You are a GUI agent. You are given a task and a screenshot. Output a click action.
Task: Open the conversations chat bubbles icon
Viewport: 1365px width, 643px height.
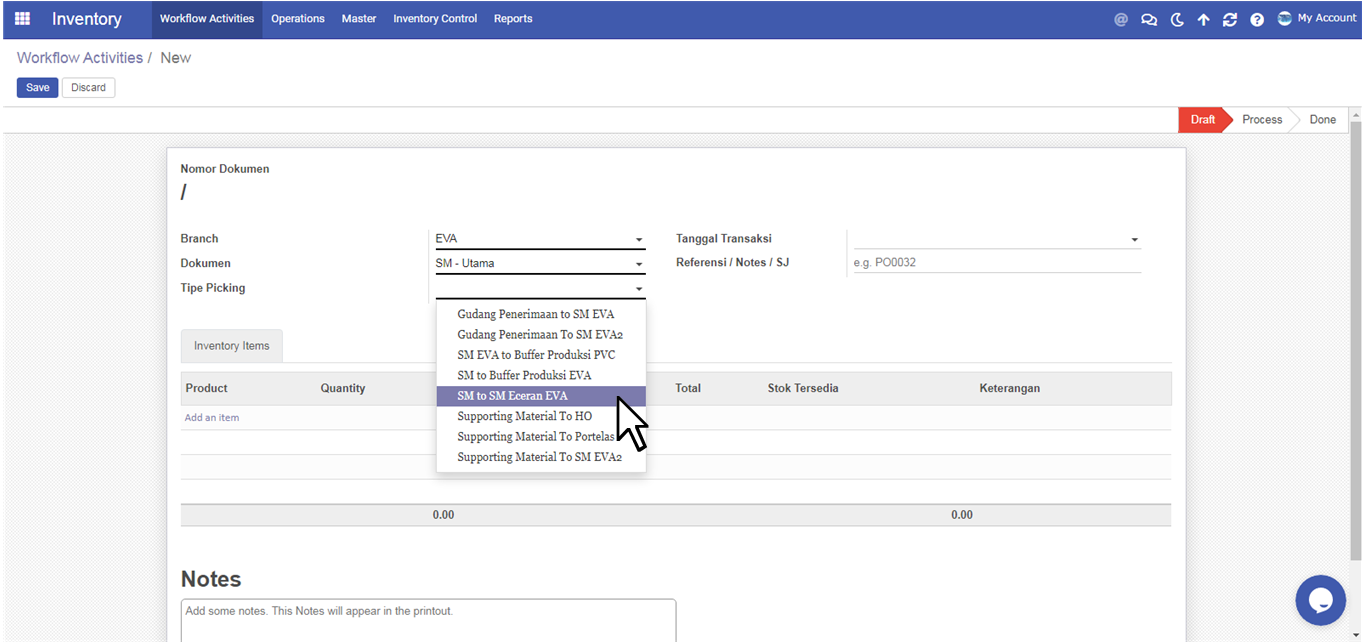tap(1149, 19)
